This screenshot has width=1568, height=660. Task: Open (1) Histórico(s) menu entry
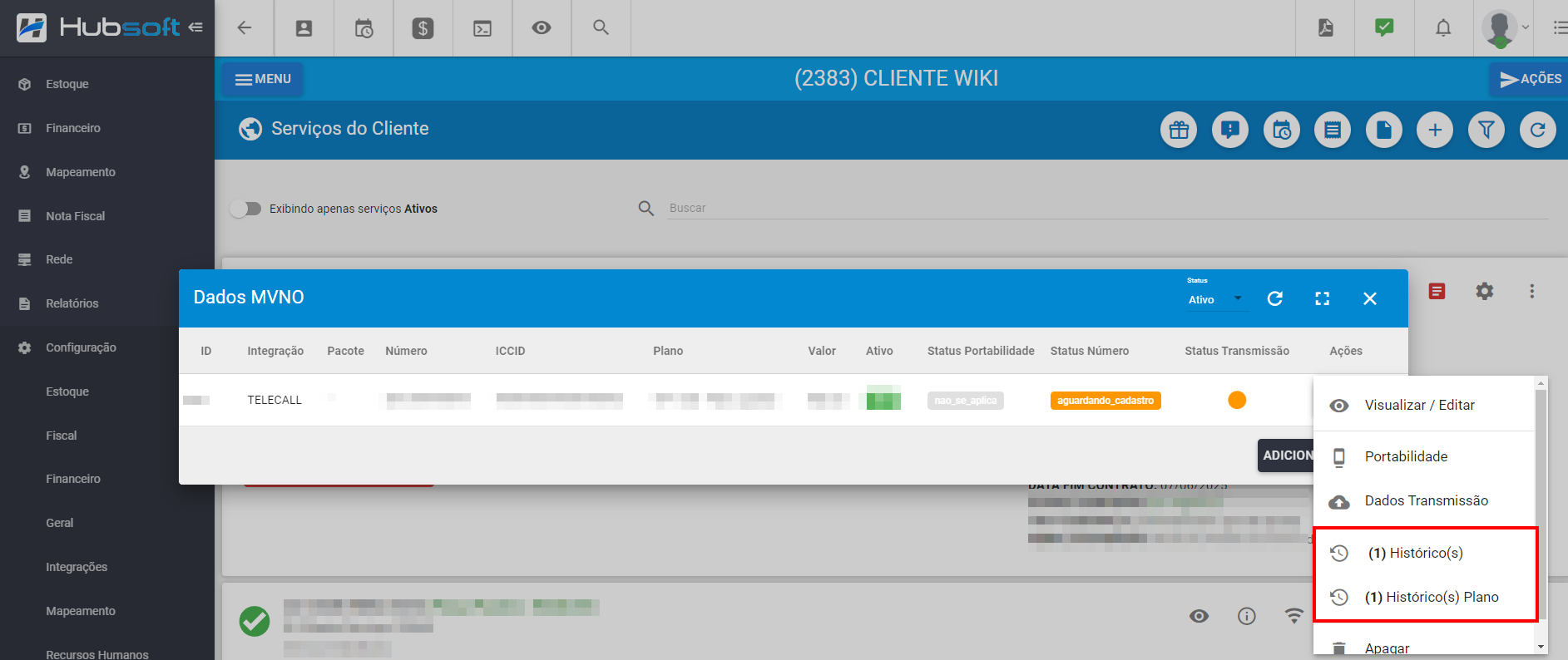pyautogui.click(x=1424, y=553)
